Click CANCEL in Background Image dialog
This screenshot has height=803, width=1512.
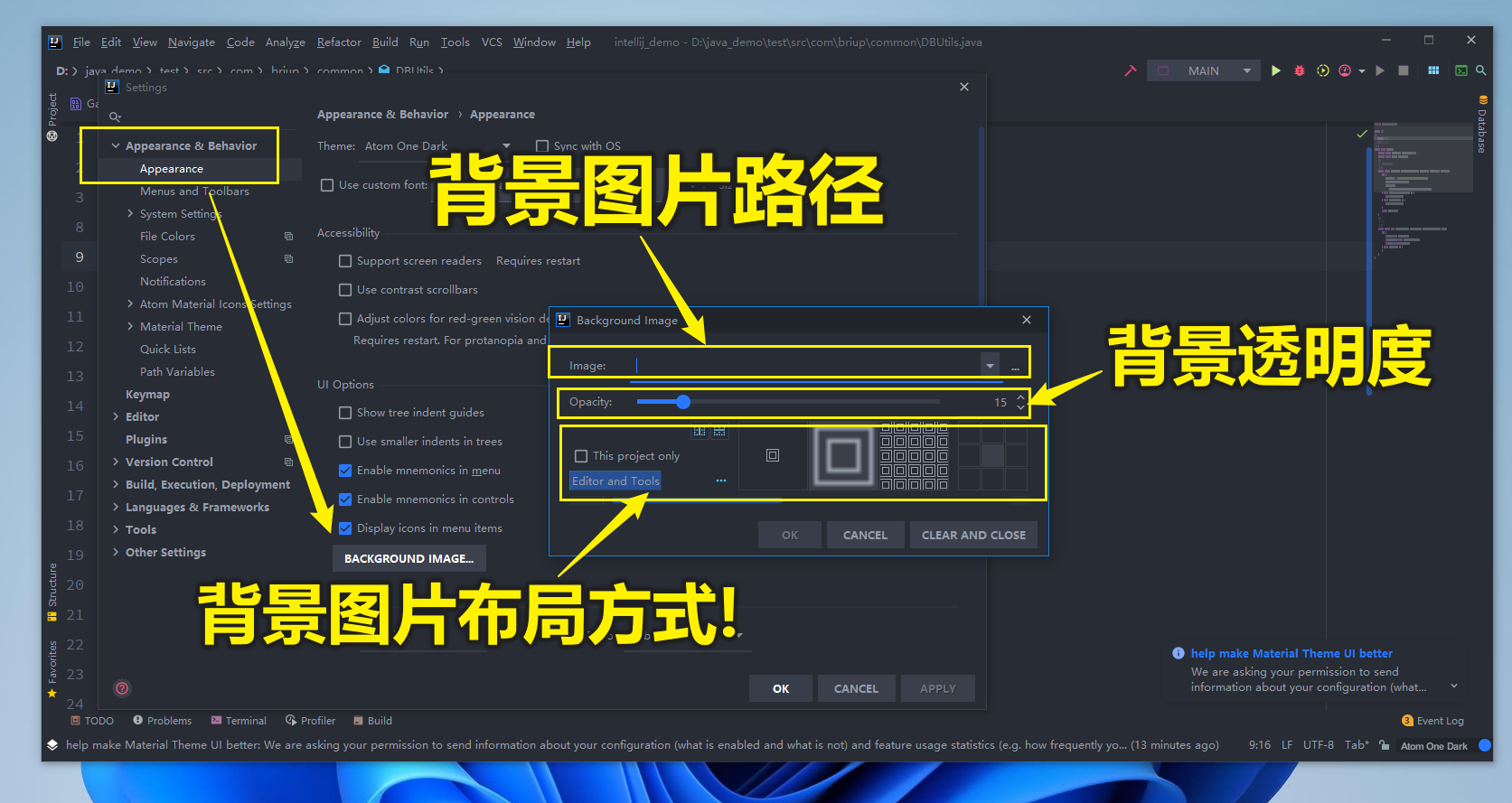coord(865,535)
